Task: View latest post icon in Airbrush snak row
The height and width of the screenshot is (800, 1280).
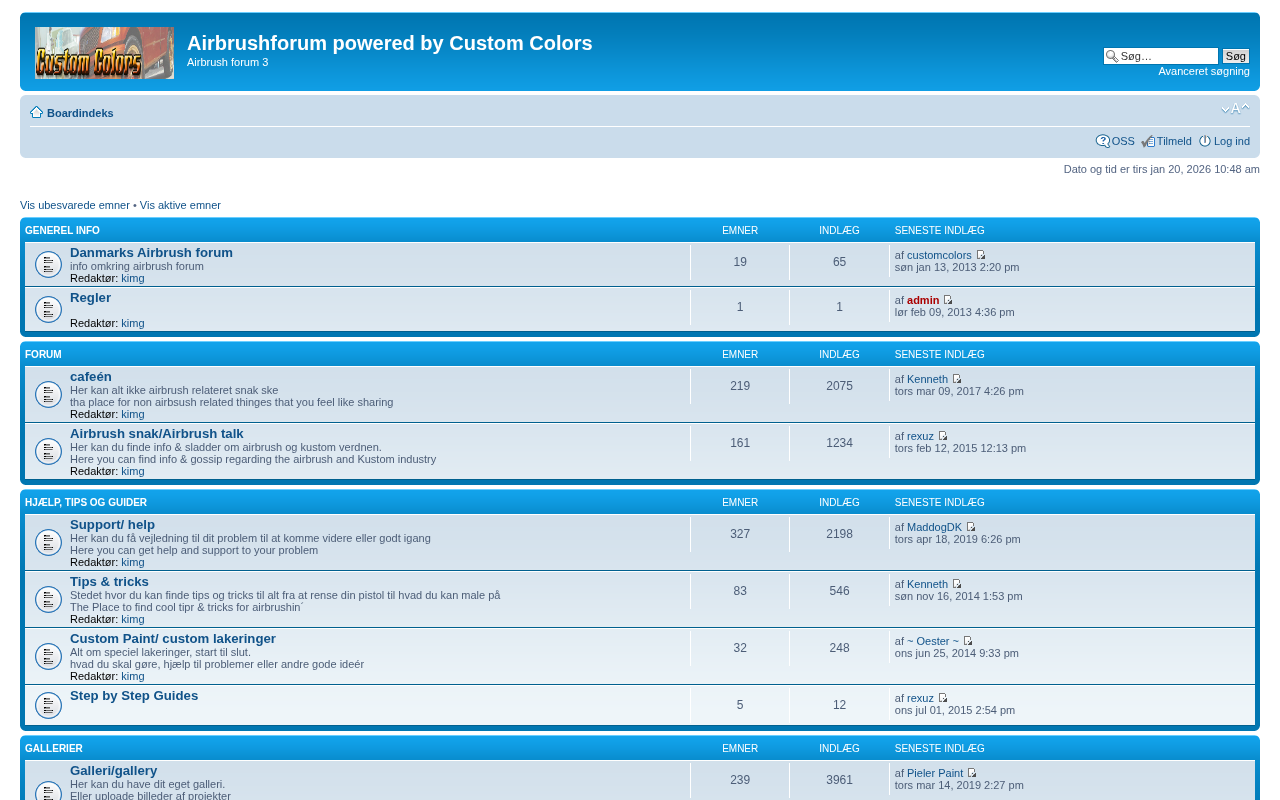Action: pos(943,436)
